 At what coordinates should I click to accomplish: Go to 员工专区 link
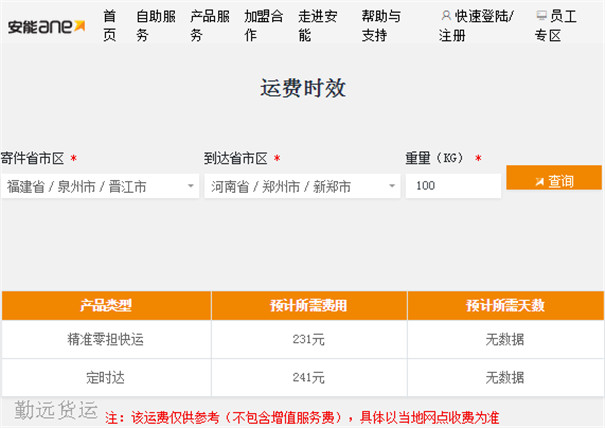(x=556, y=26)
